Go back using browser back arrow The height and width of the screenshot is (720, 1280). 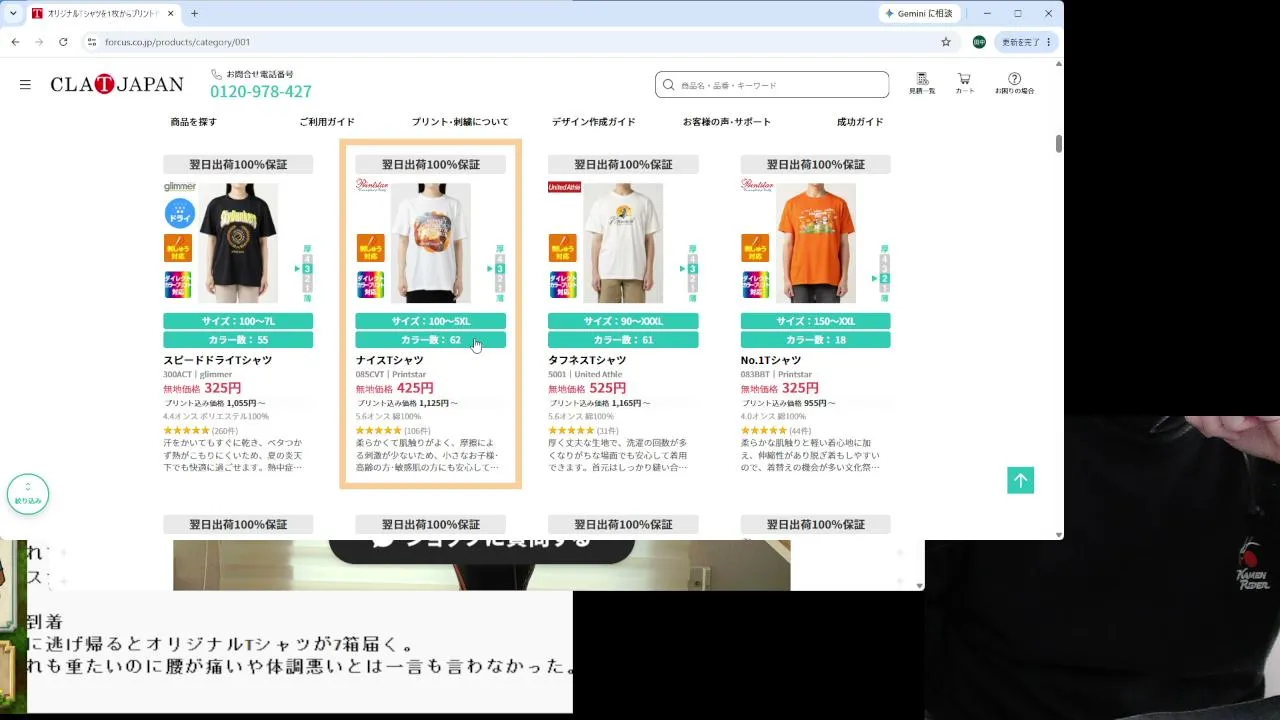15,42
